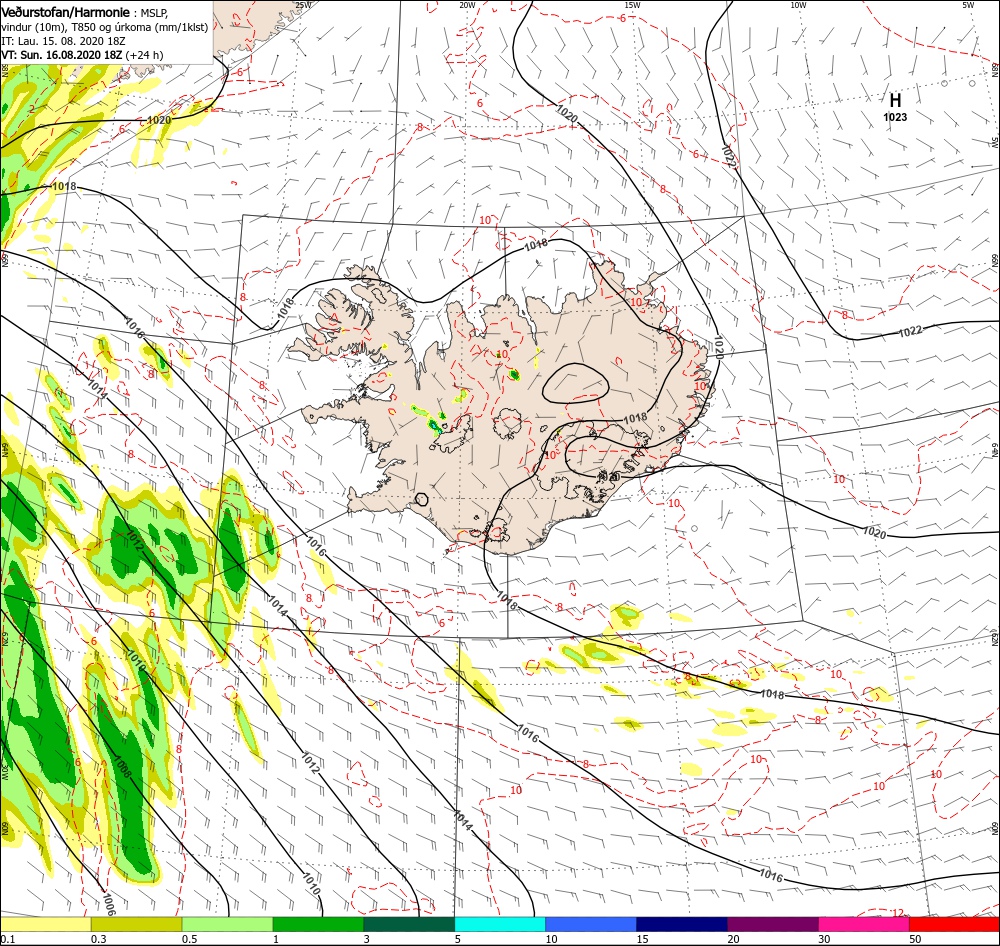1000x946 pixels.
Task: Click the Veðurstofan/Harmonie title text
Action: click(x=66, y=12)
